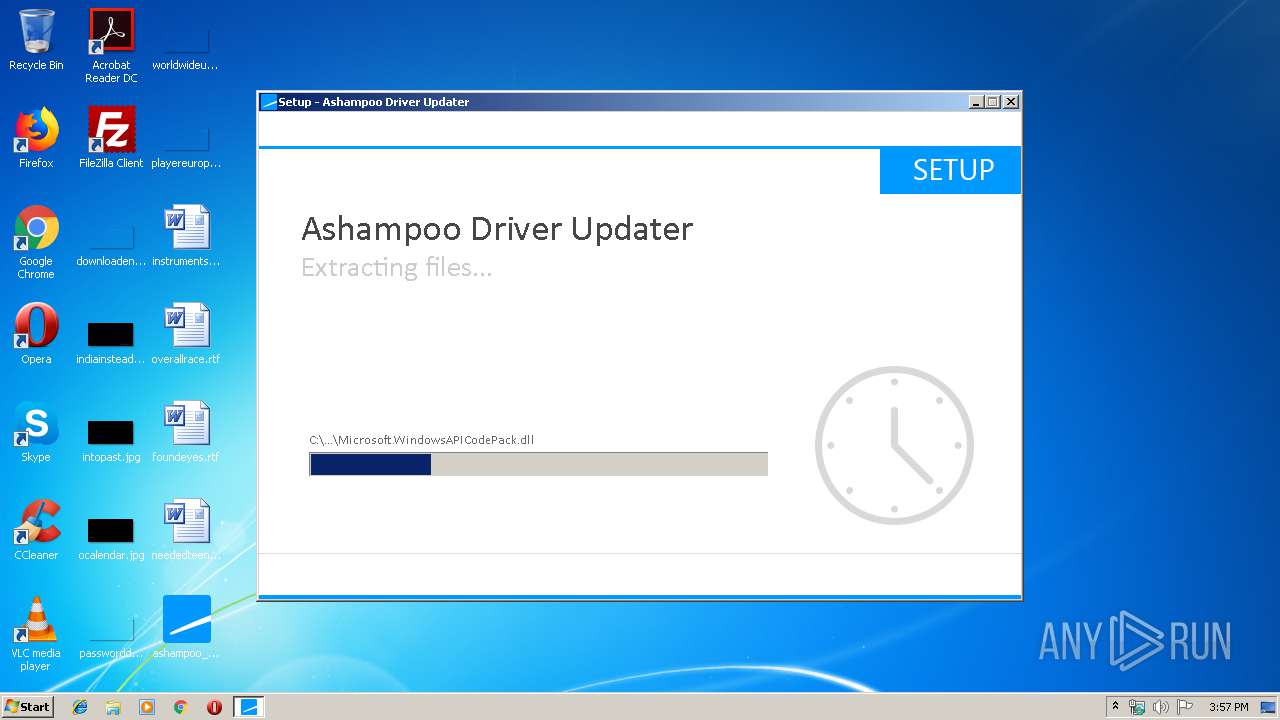Click the Show desktop button
Screen dimensions: 1280x720
pos(1270,707)
